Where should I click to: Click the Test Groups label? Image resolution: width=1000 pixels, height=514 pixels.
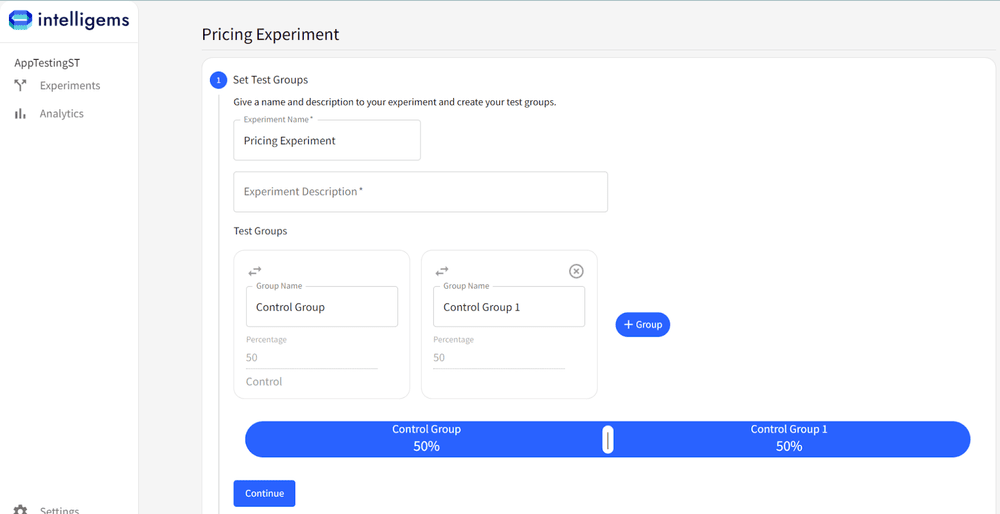click(x=260, y=231)
